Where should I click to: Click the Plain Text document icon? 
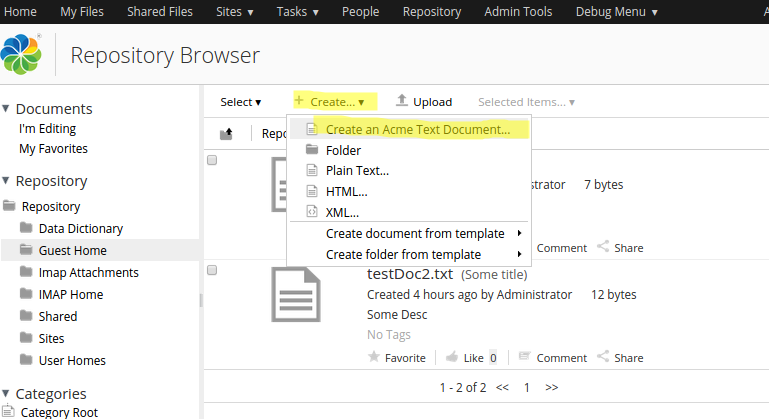pos(311,170)
